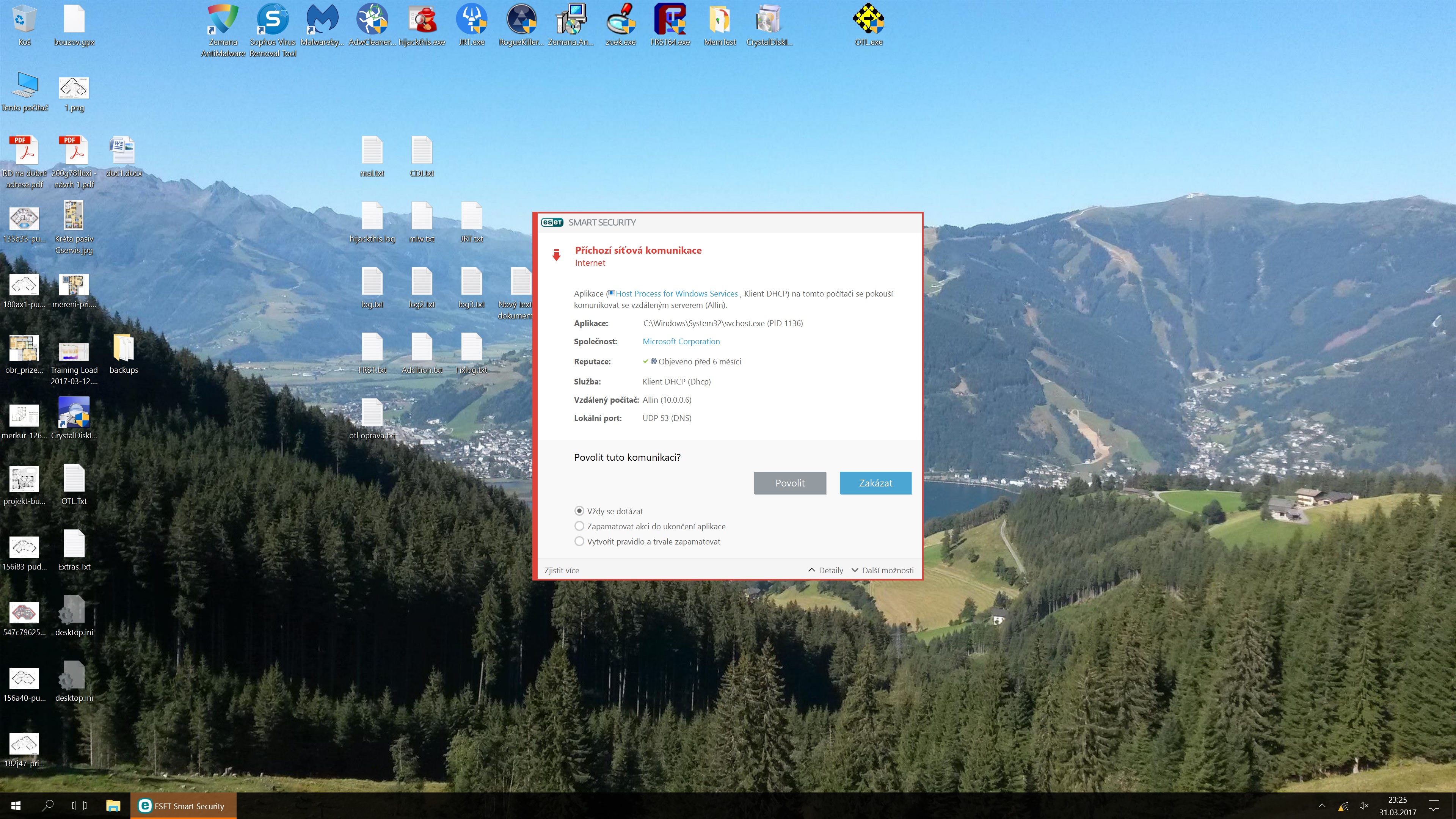Open Windows Start menu

16,805
